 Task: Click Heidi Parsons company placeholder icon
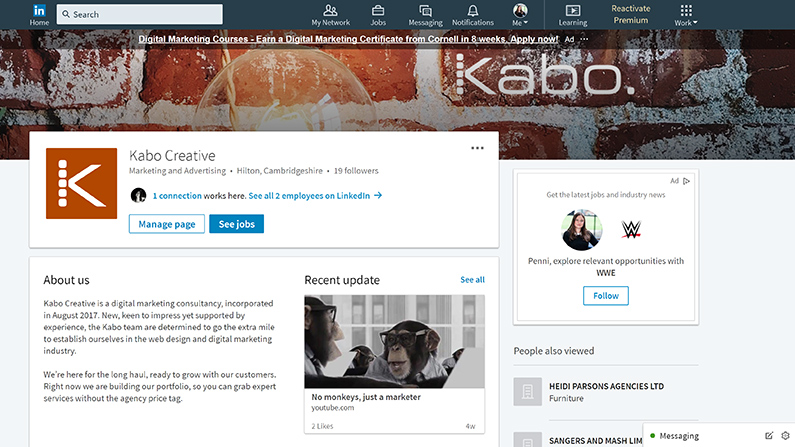coord(527,392)
